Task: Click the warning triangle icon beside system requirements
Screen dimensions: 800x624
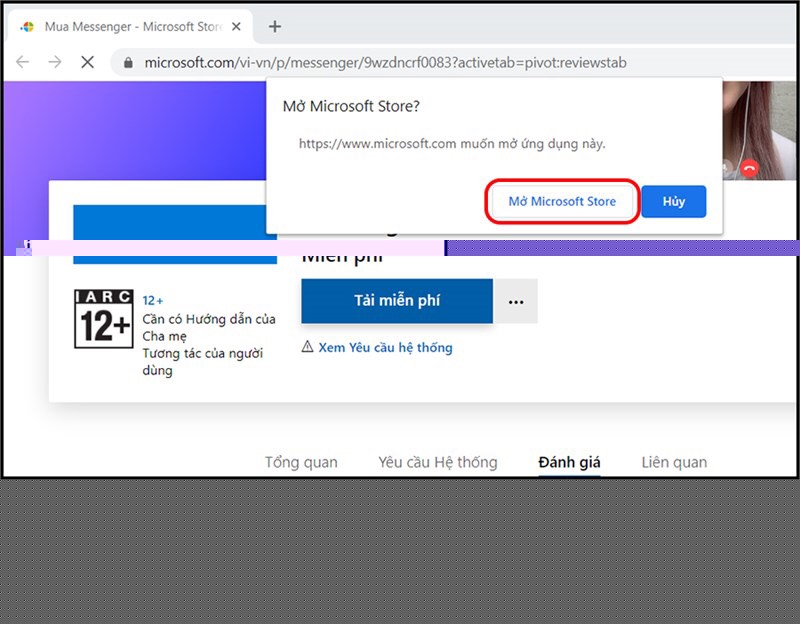Action: 307,347
